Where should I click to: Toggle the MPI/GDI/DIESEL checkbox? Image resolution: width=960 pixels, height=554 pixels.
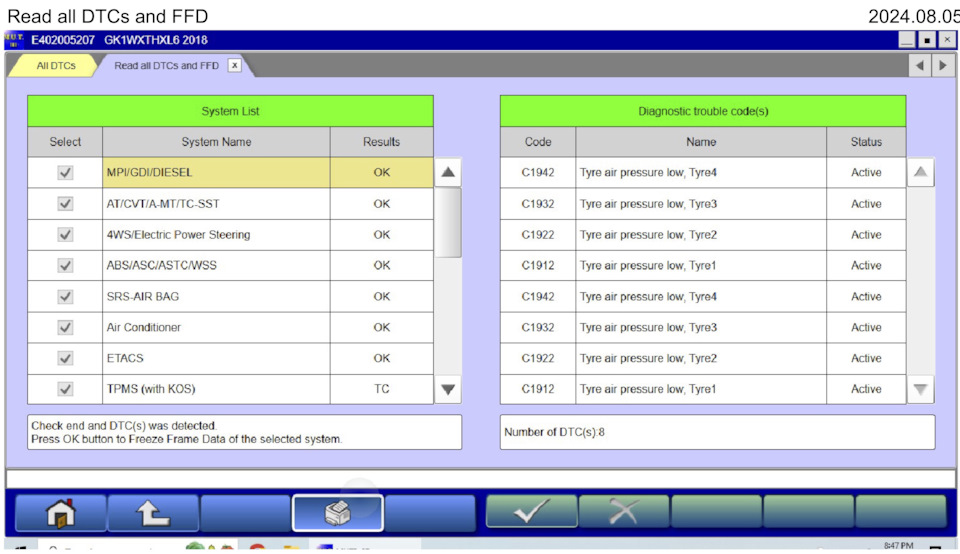point(65,173)
